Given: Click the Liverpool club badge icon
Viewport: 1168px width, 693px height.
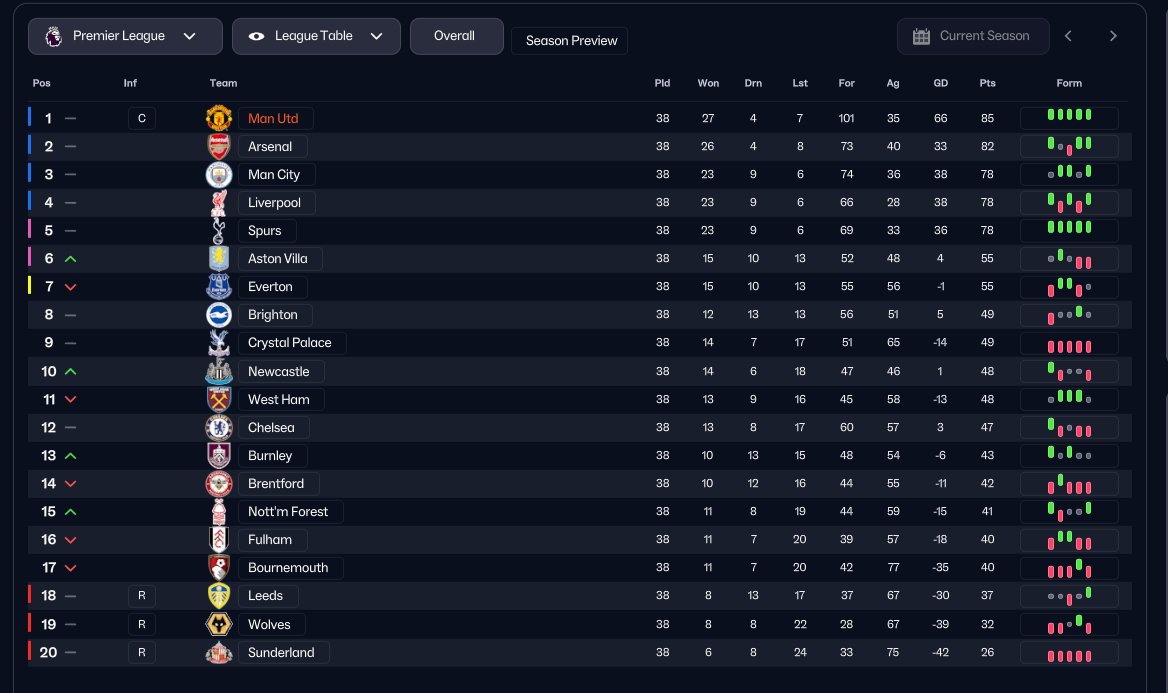Looking at the screenshot, I should pyautogui.click(x=218, y=202).
